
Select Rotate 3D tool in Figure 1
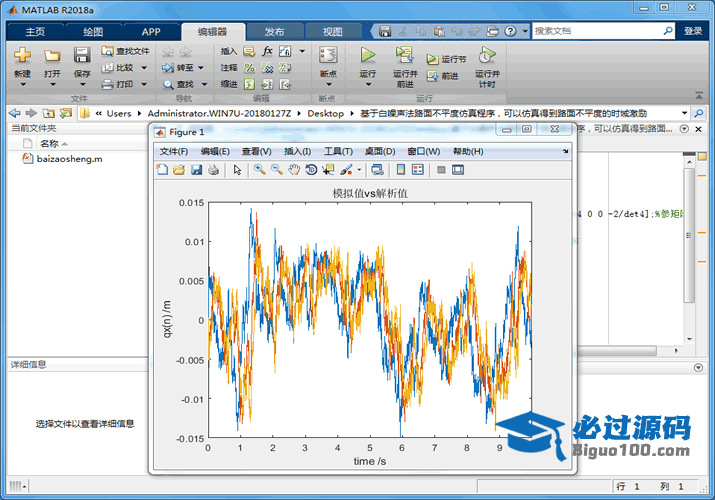[311, 170]
